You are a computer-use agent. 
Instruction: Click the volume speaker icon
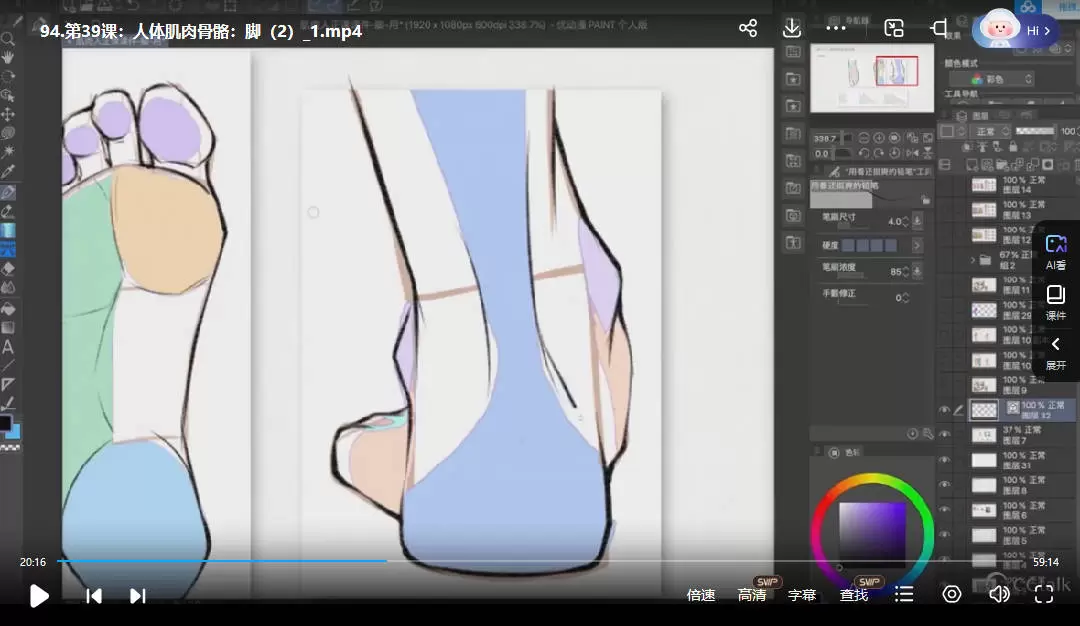pyautogui.click(x=998, y=595)
